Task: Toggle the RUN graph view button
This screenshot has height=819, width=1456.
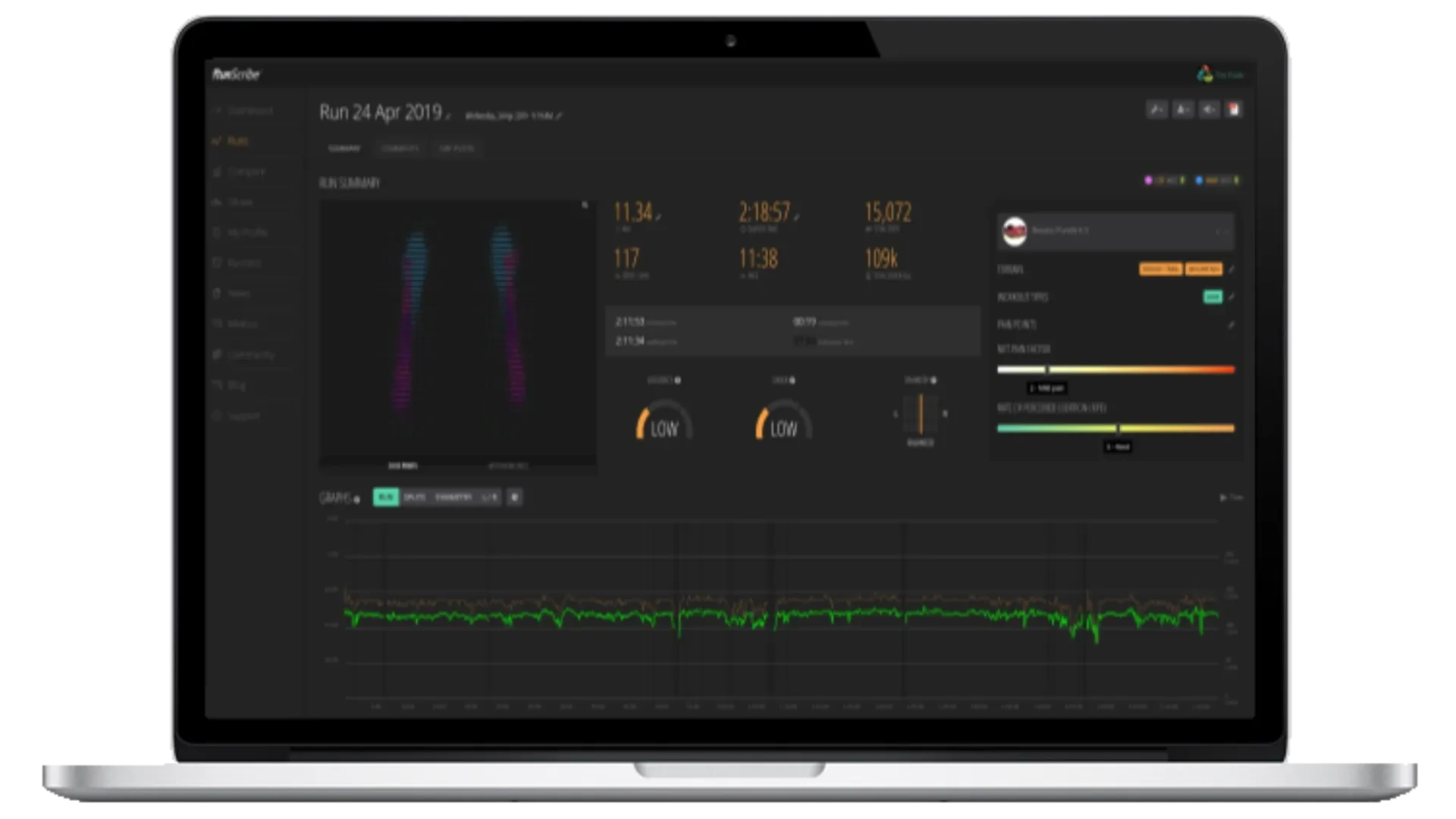Action: point(386,497)
